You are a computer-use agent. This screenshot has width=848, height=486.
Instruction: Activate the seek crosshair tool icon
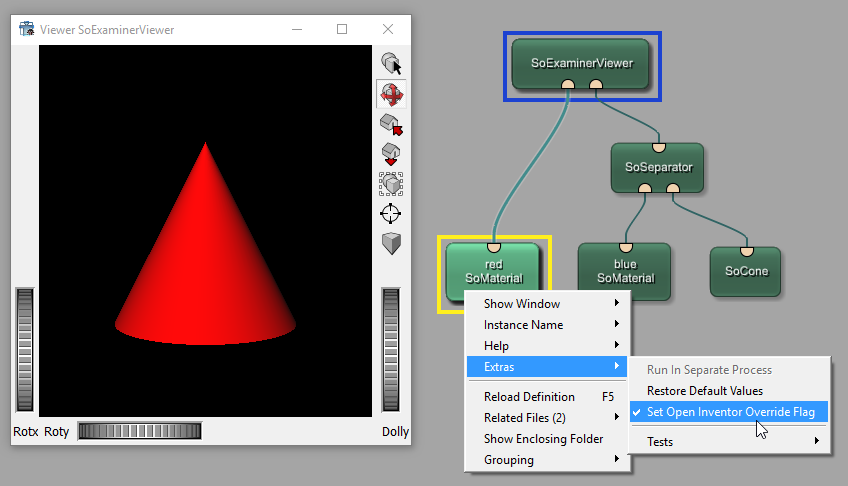391,214
